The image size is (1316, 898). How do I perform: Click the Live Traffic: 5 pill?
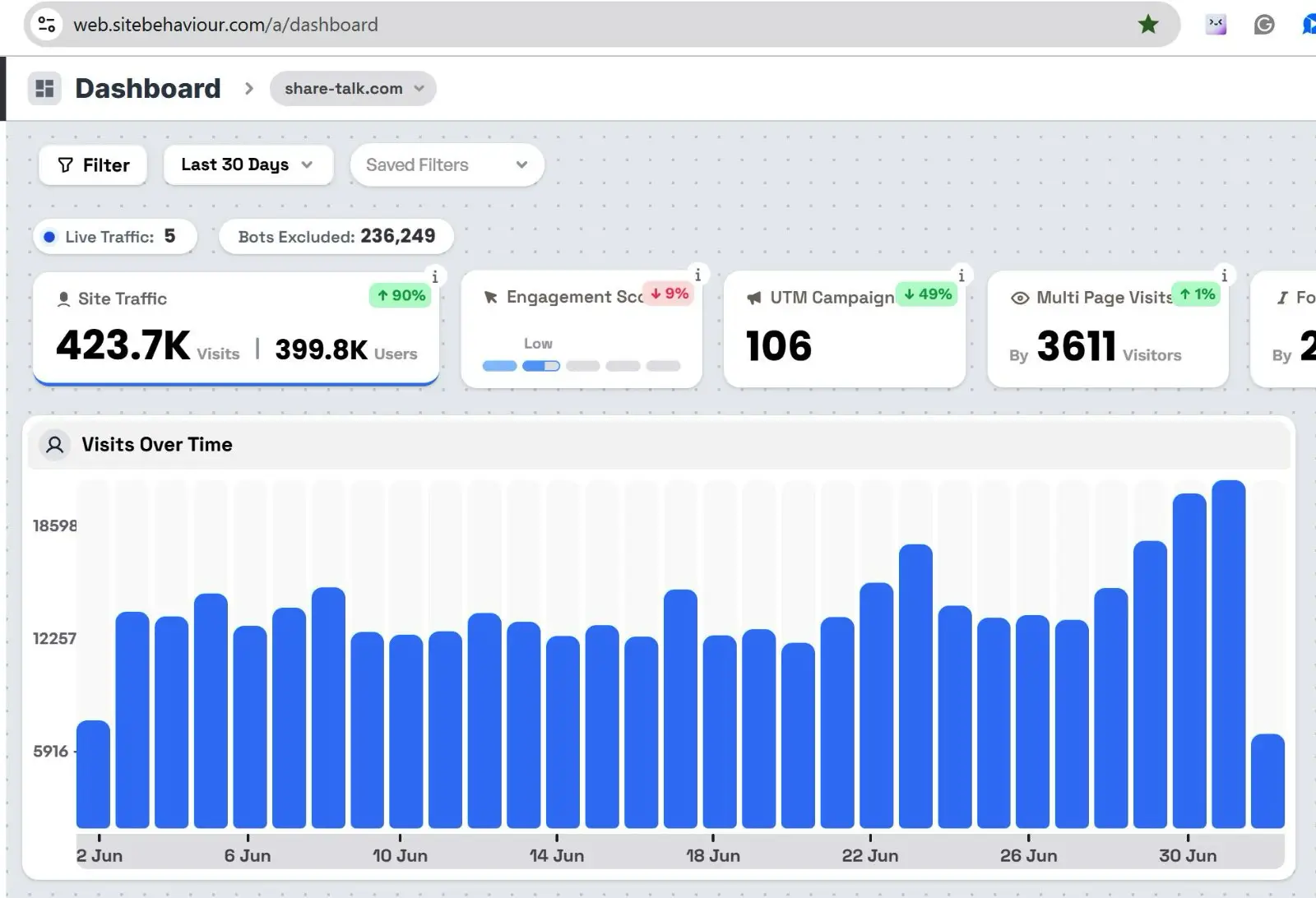[x=115, y=237]
